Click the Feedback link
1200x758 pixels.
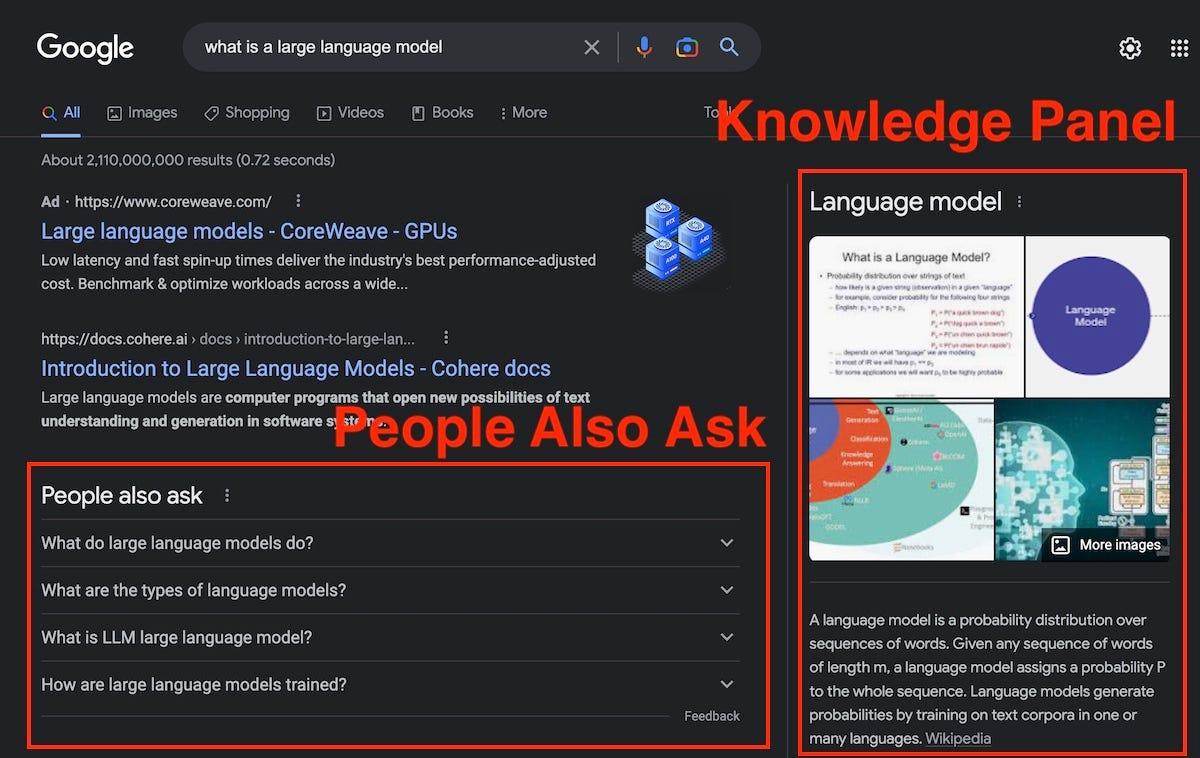point(712,716)
